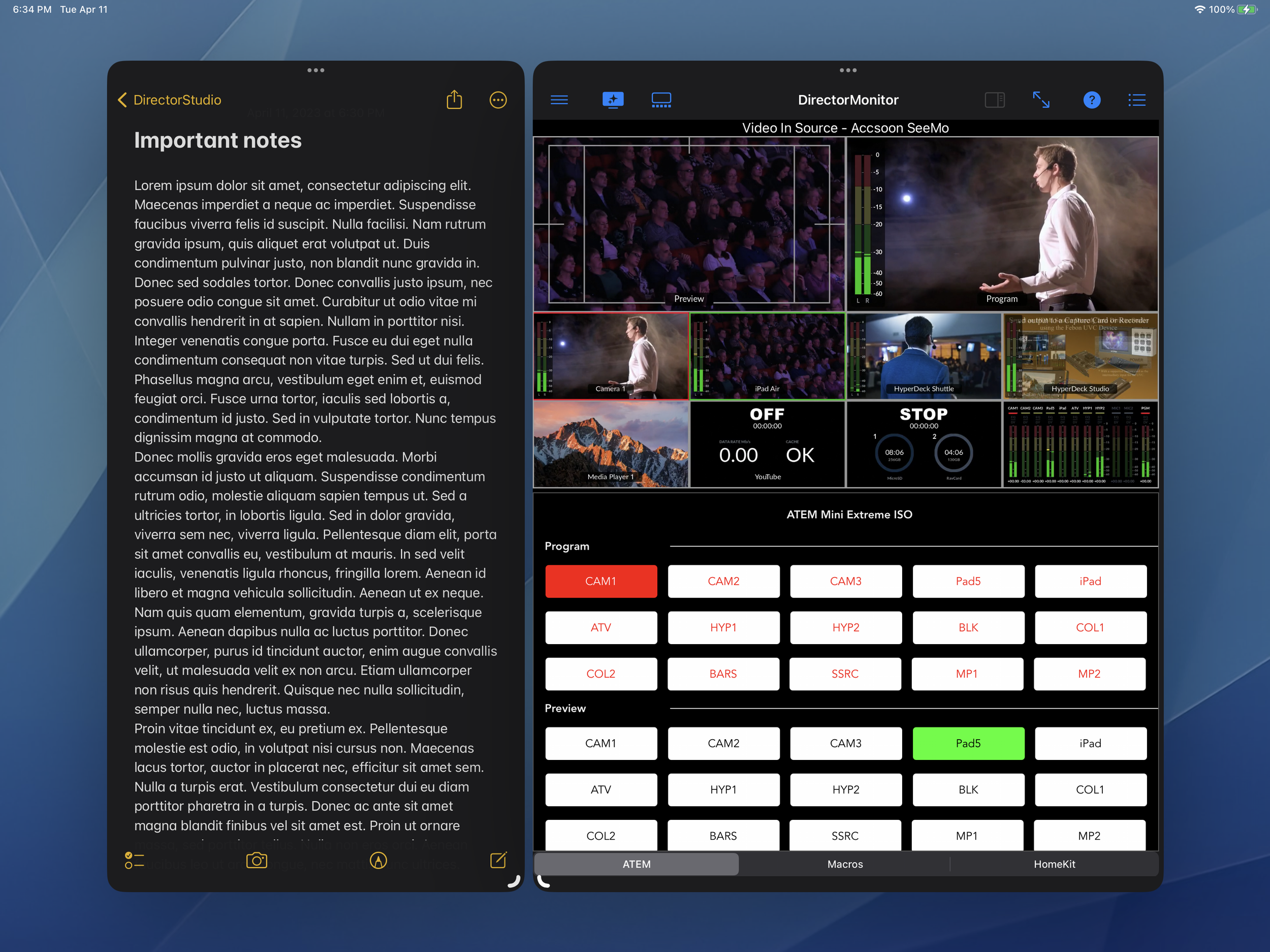The image size is (1270, 952).
Task: Toggle the sidebar panel icon in DirectorMonitor
Action: coord(995,100)
